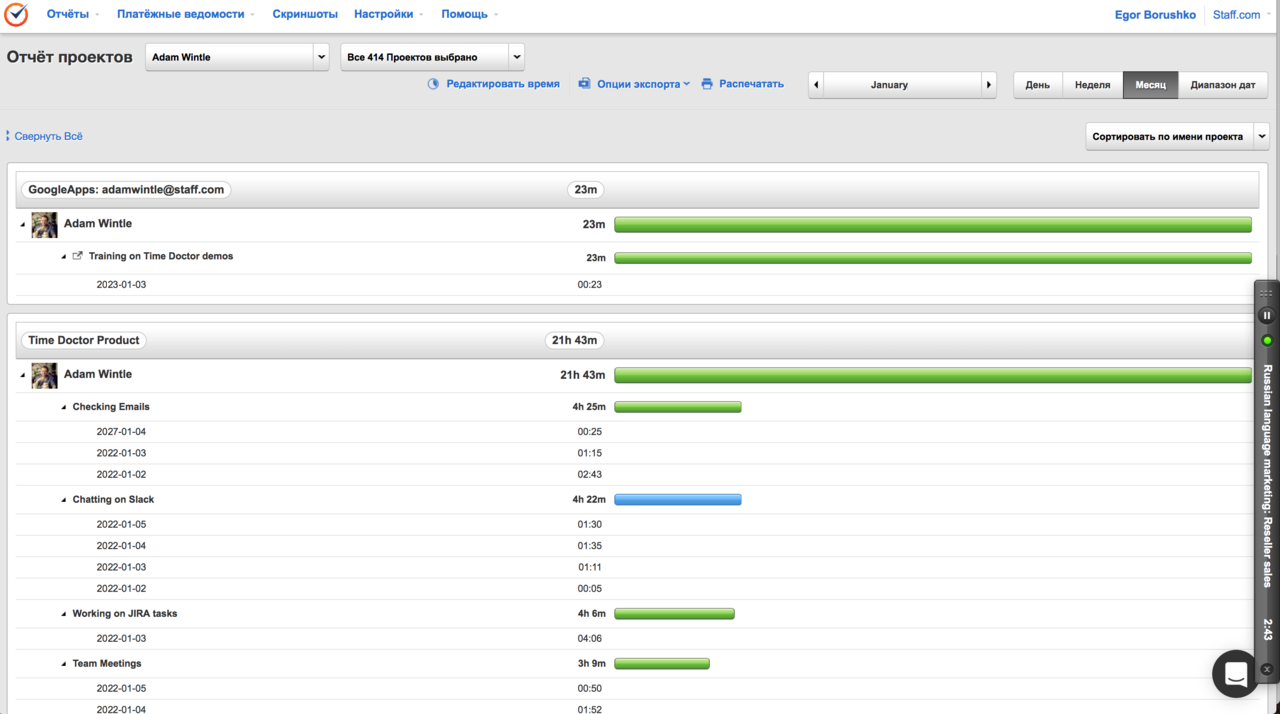Image resolution: width=1280 pixels, height=714 pixels.
Task: Select the Диапазон дат view
Action: [x=1222, y=85]
